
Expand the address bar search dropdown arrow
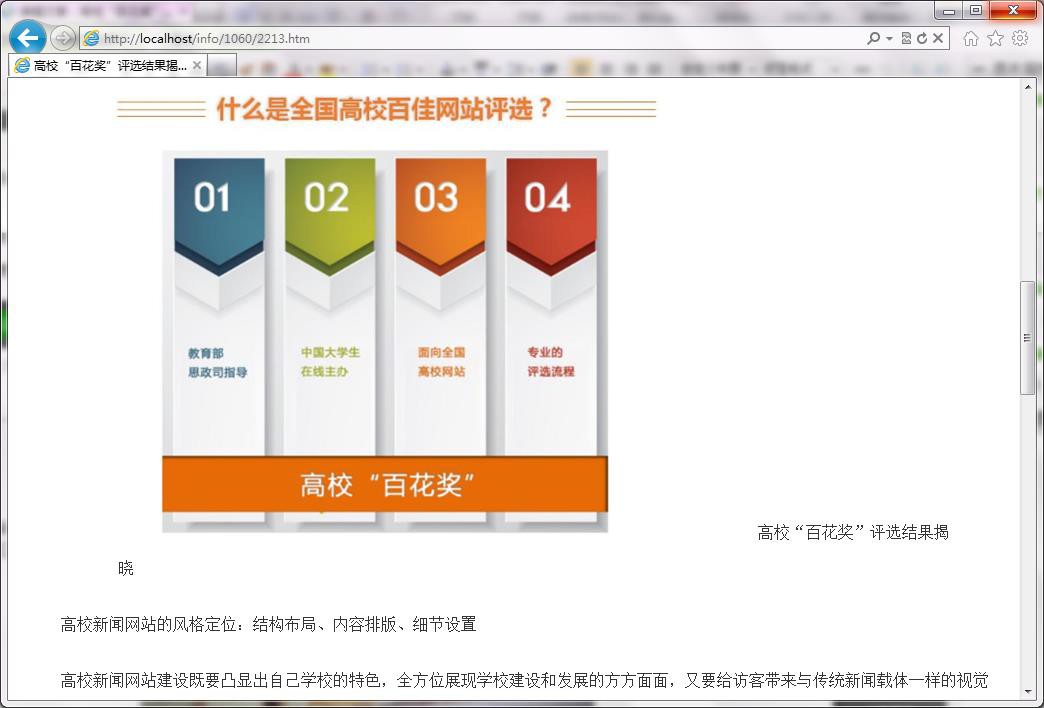889,38
